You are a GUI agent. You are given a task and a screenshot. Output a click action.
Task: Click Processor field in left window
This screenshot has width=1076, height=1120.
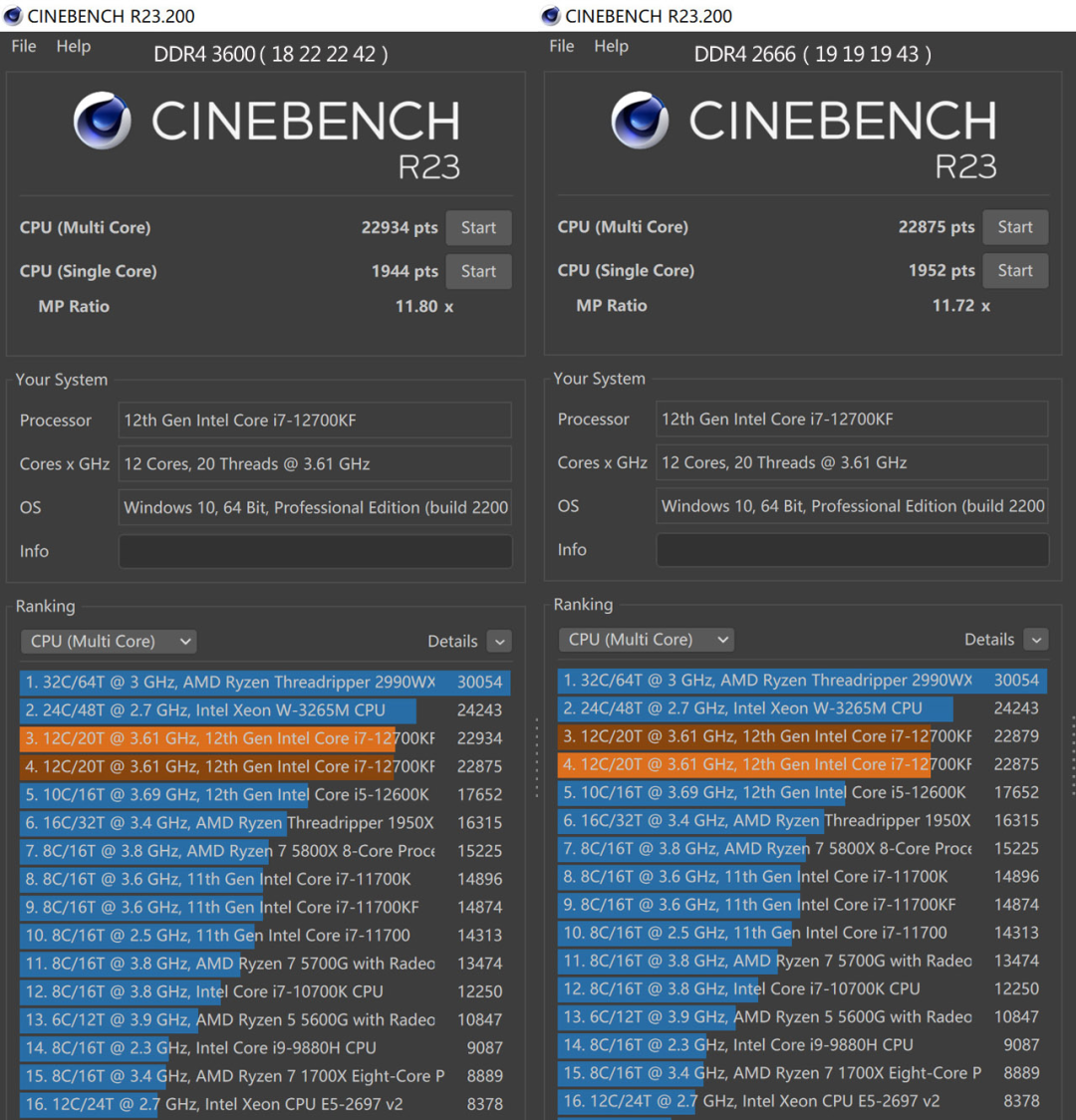(x=315, y=420)
